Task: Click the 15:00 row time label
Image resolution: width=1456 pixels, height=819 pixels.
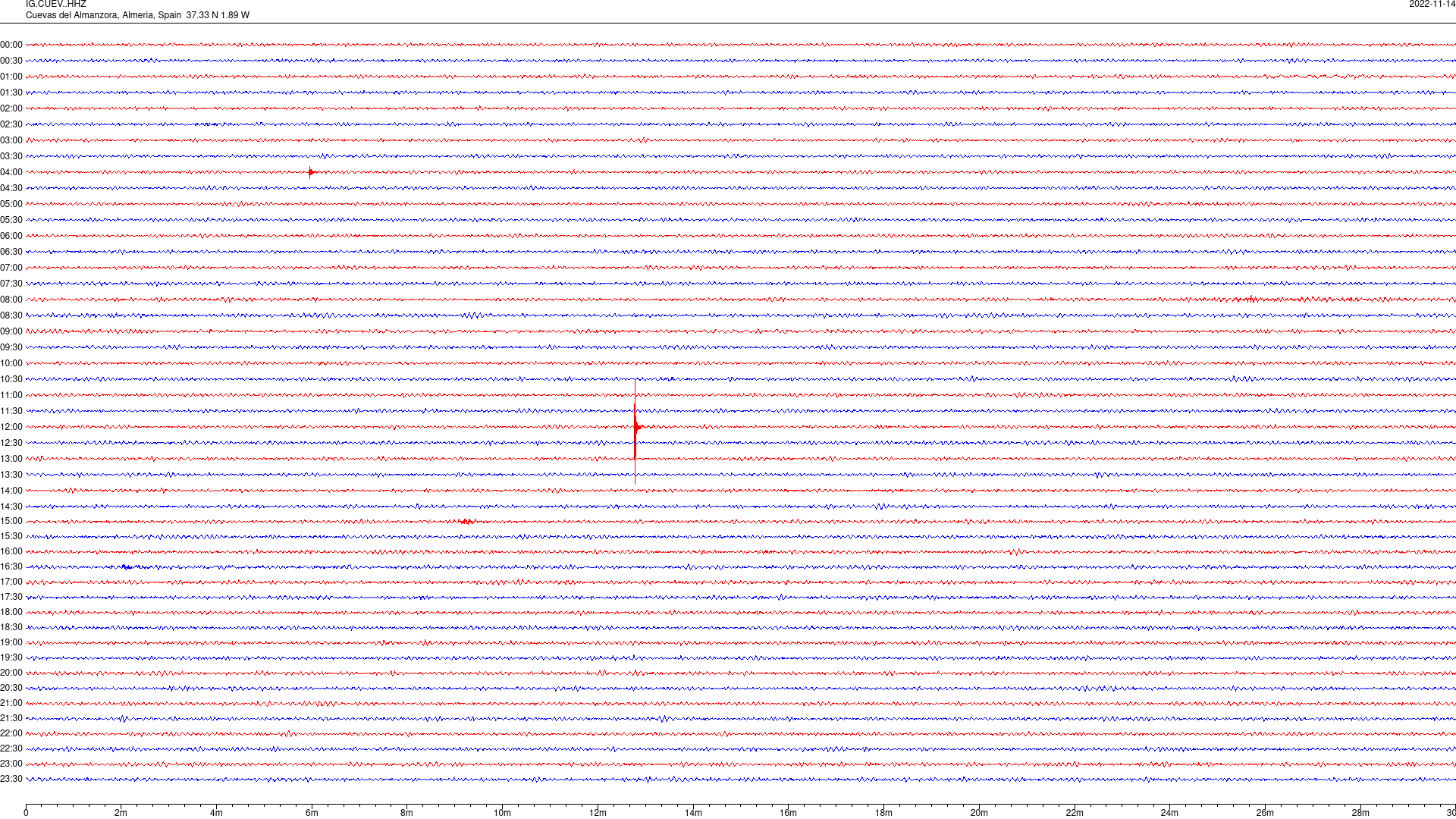Action: (11, 521)
